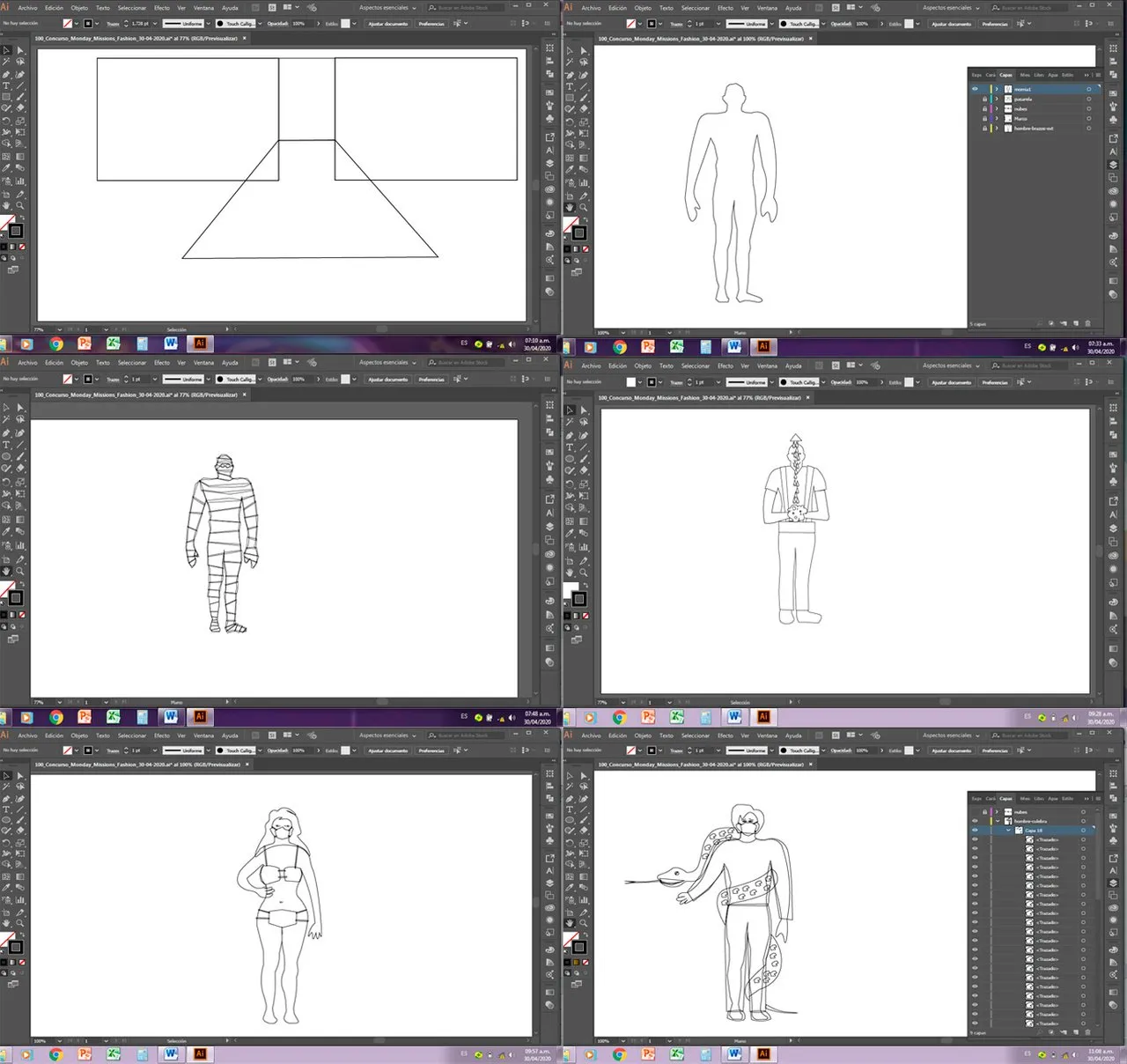This screenshot has width=1127, height=1064.
Task: Collapse the Capa 18 sublayer arrow
Action: click(1008, 830)
